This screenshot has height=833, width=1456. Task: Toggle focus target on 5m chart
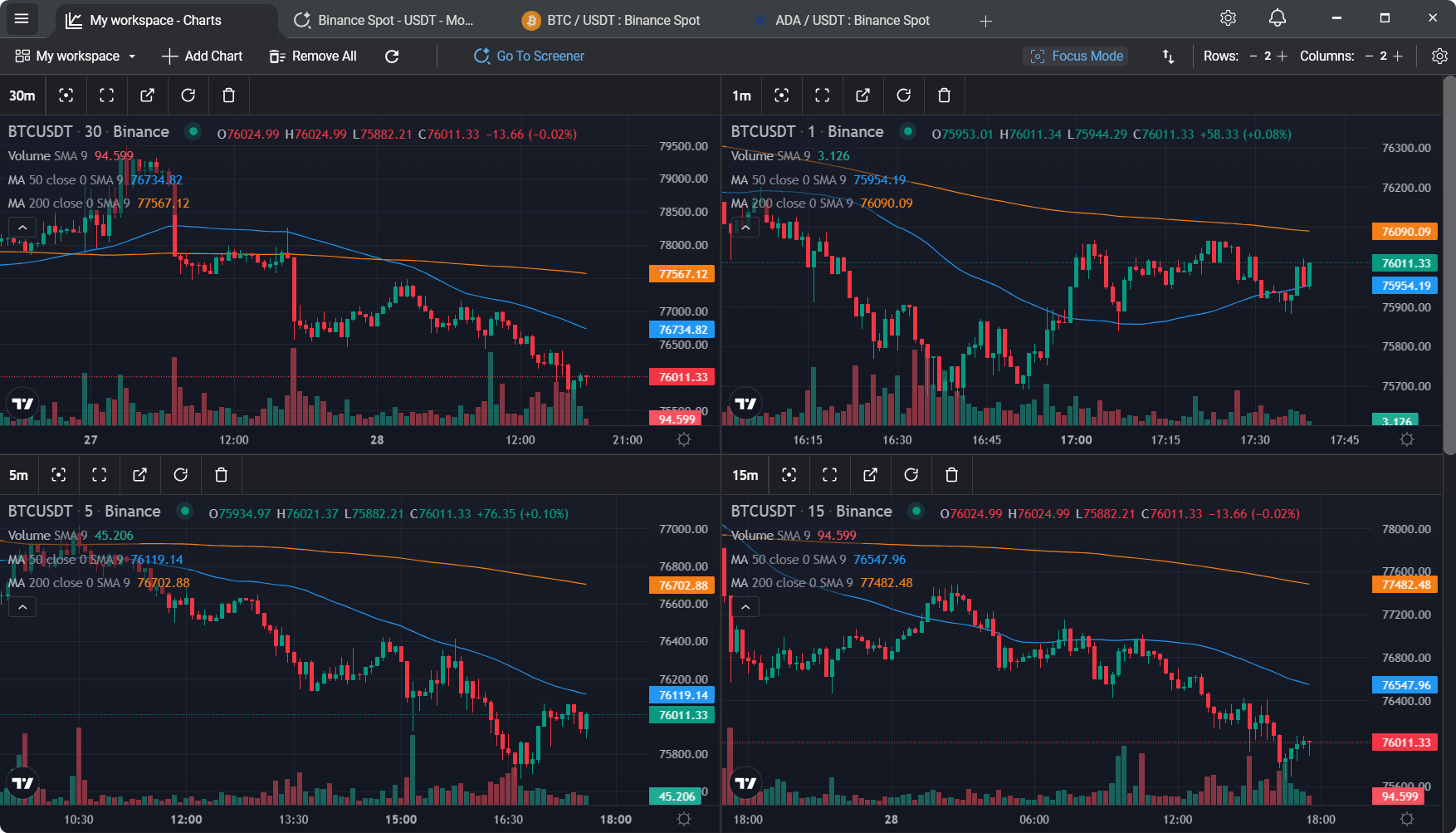coord(58,475)
